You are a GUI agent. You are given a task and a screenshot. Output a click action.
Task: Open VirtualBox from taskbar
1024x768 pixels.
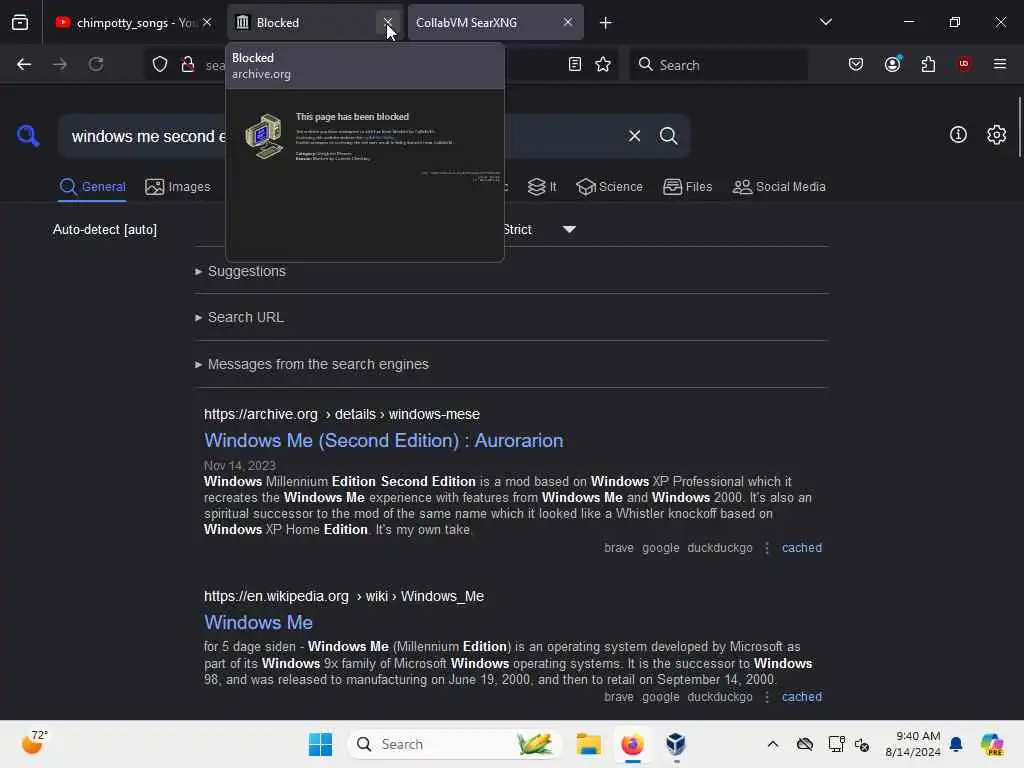(x=676, y=744)
